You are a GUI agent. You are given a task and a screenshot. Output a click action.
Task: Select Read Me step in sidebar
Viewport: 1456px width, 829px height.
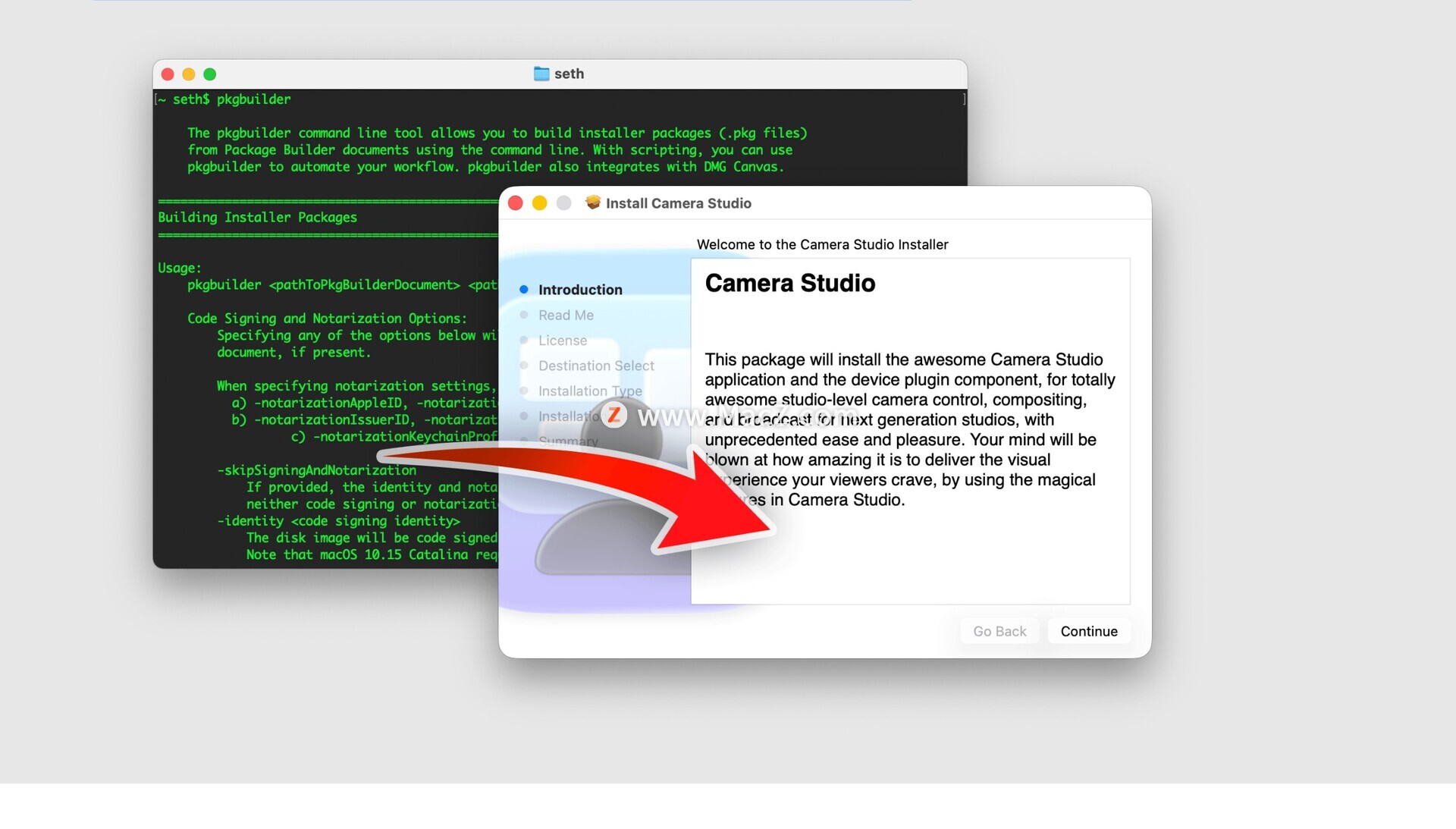pos(566,315)
